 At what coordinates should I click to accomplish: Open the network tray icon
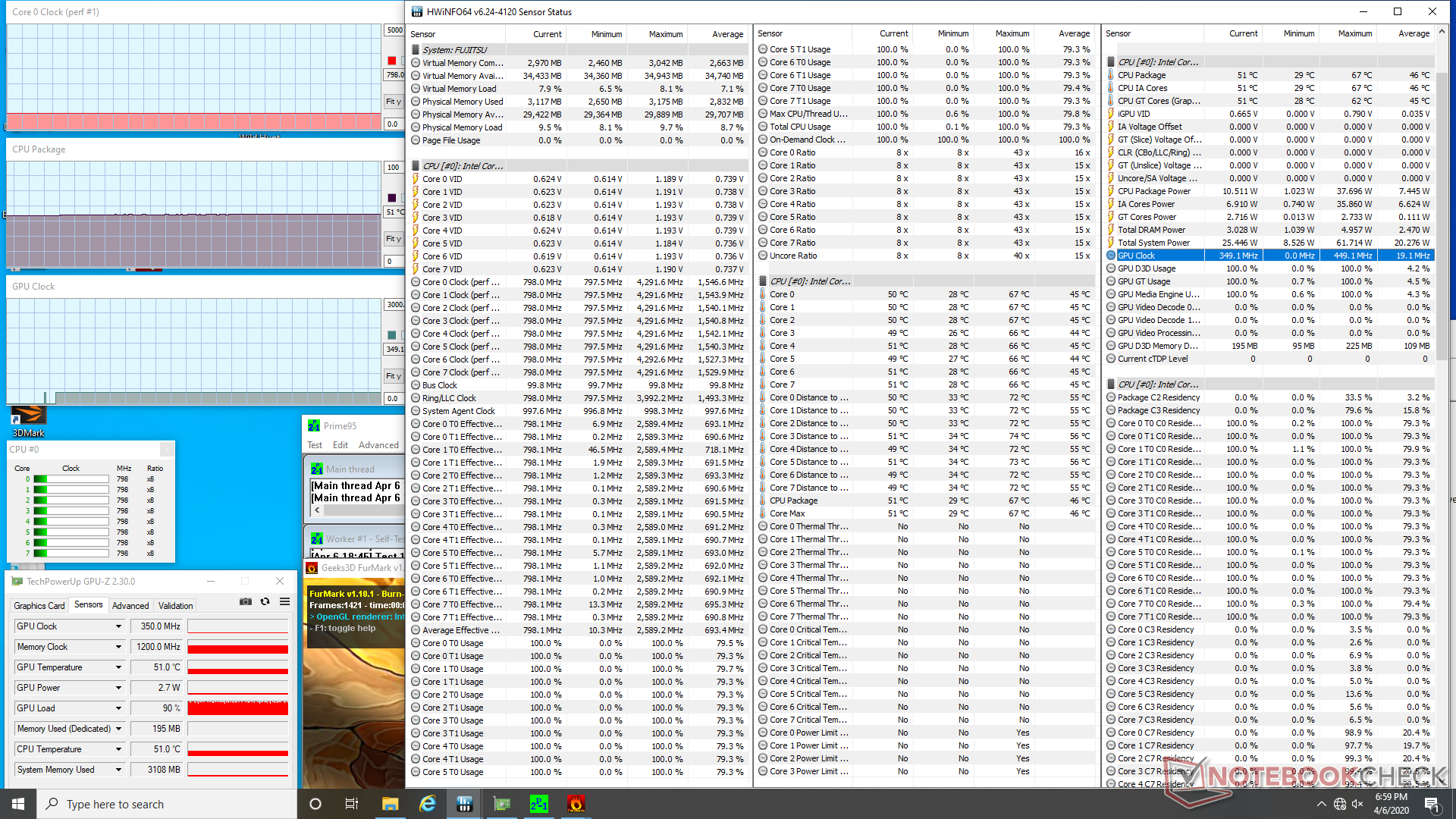coord(1340,804)
